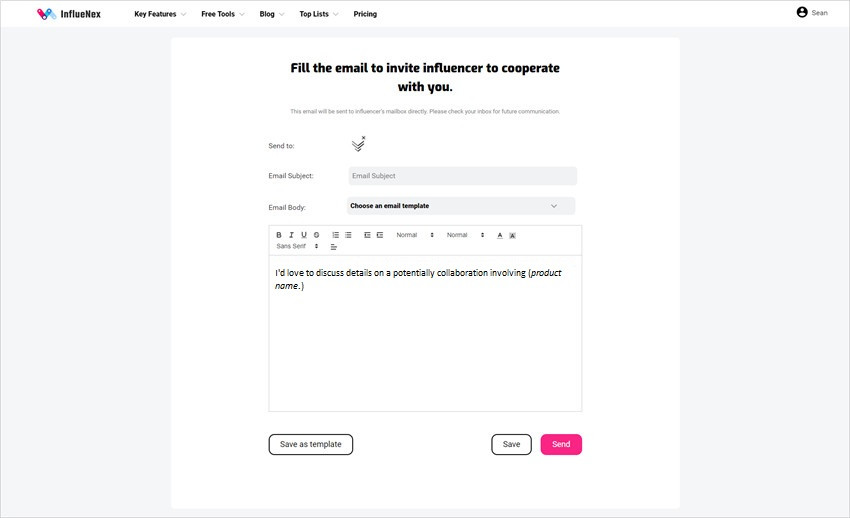Expand Choose an email template dropdown
This screenshot has height=518, width=850.
click(x=461, y=206)
